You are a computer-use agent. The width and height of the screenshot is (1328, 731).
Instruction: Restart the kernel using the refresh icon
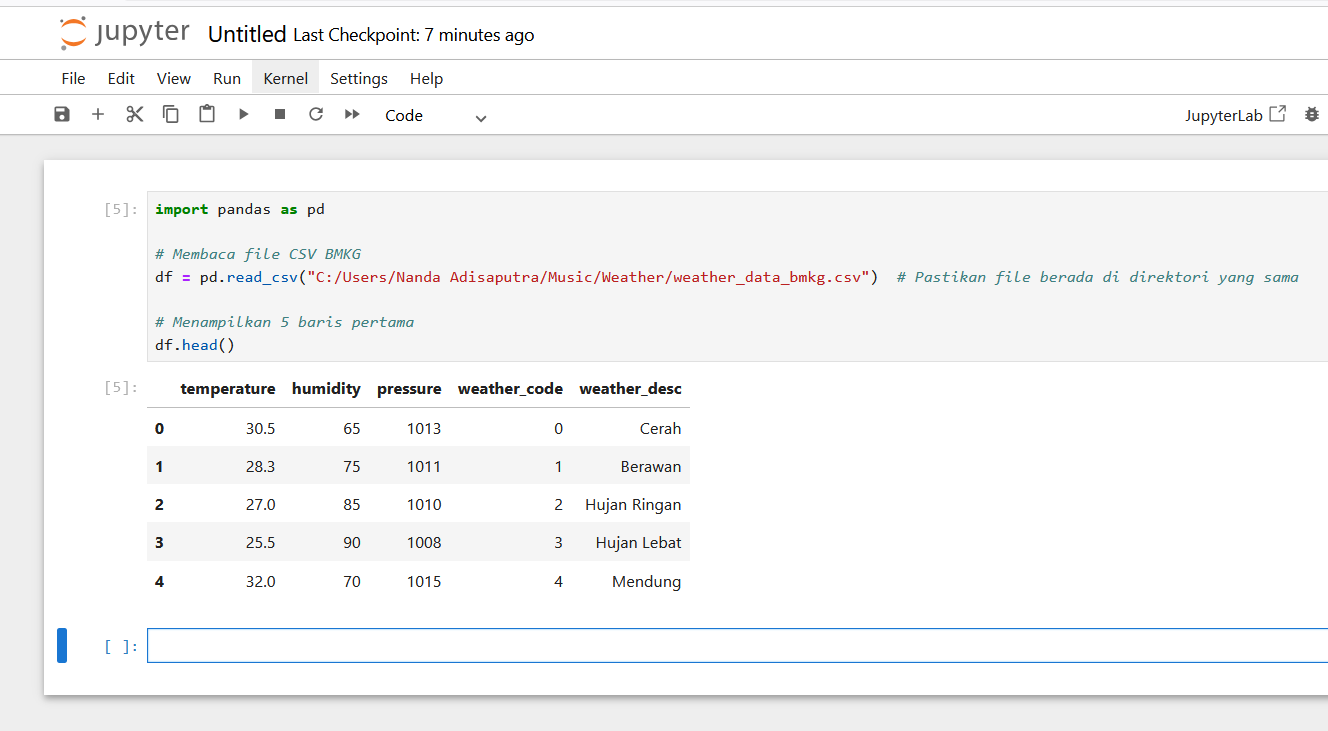coord(316,115)
